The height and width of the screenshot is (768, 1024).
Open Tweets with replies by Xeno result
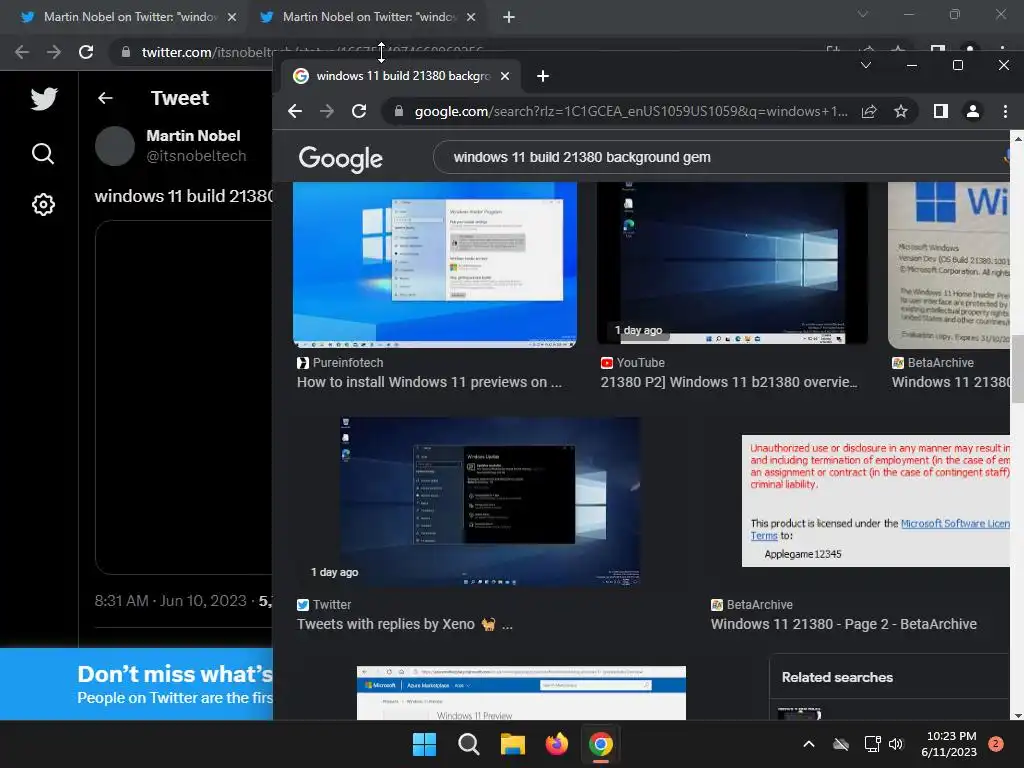point(405,624)
